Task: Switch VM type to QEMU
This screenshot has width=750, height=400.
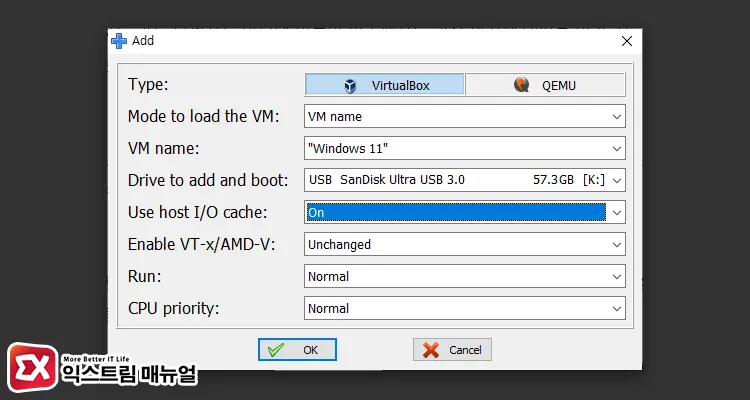Action: (x=545, y=85)
